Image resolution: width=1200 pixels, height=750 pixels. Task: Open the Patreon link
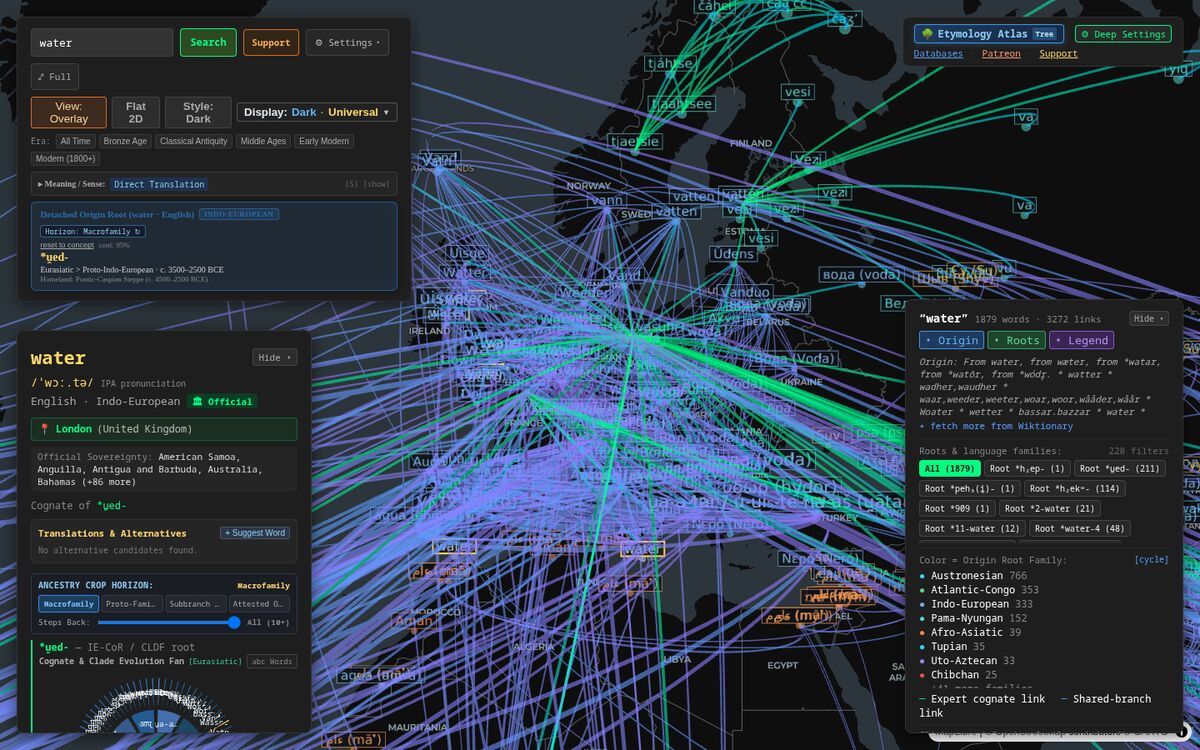click(x=1001, y=54)
